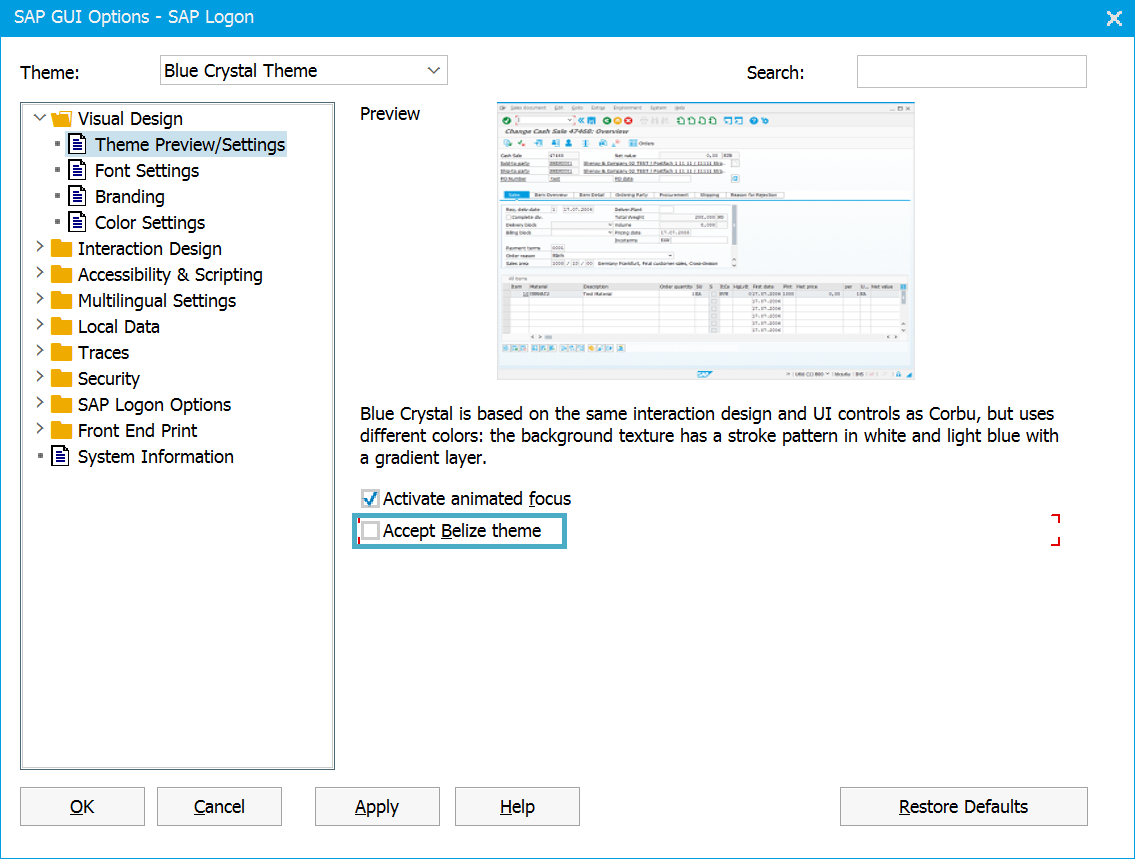Expand Accessibility & Scripting node
1135x859 pixels.
click(x=40, y=273)
